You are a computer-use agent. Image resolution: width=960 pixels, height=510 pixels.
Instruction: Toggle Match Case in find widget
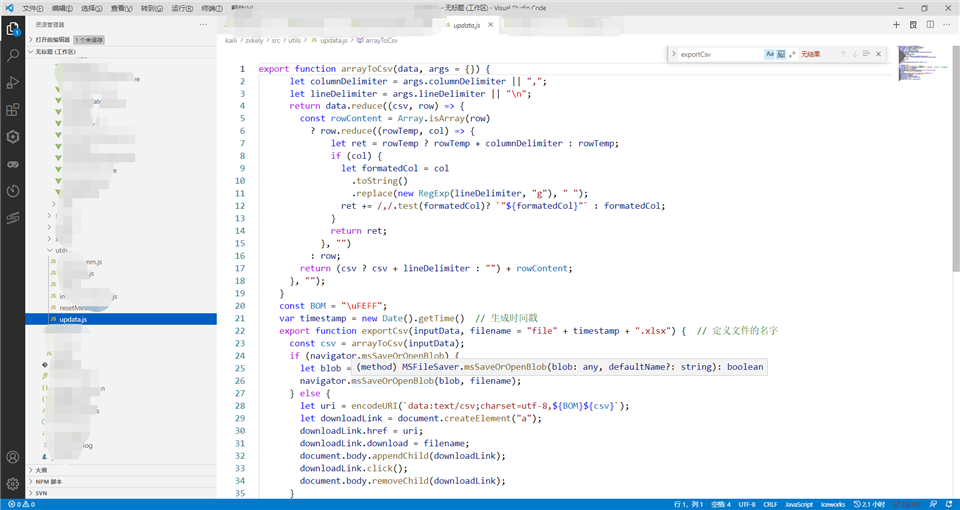point(770,54)
